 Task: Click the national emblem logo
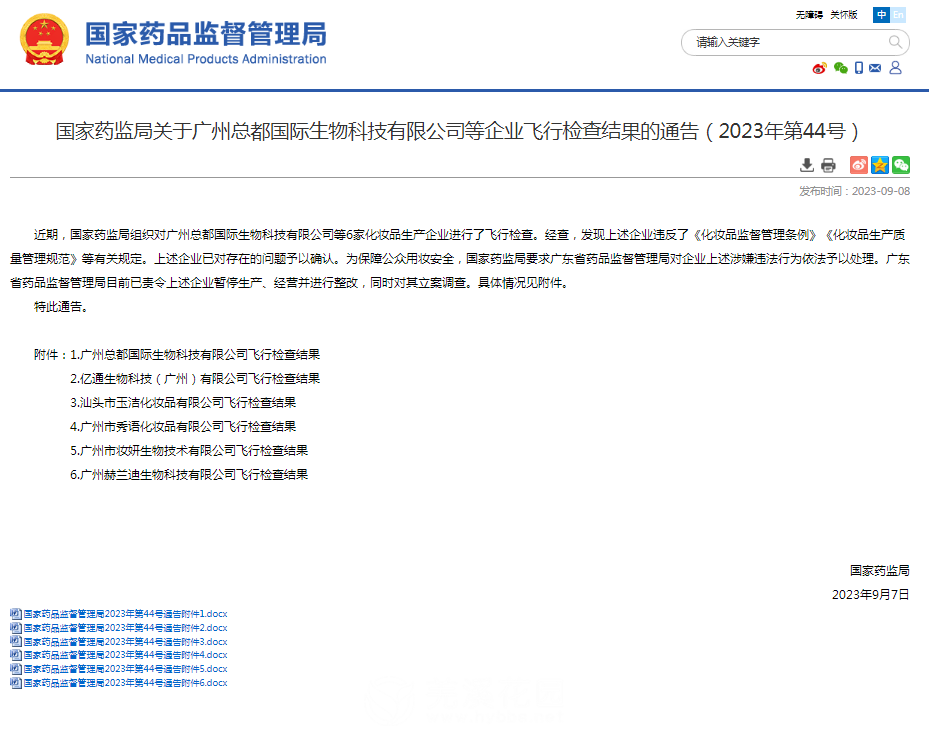point(44,39)
